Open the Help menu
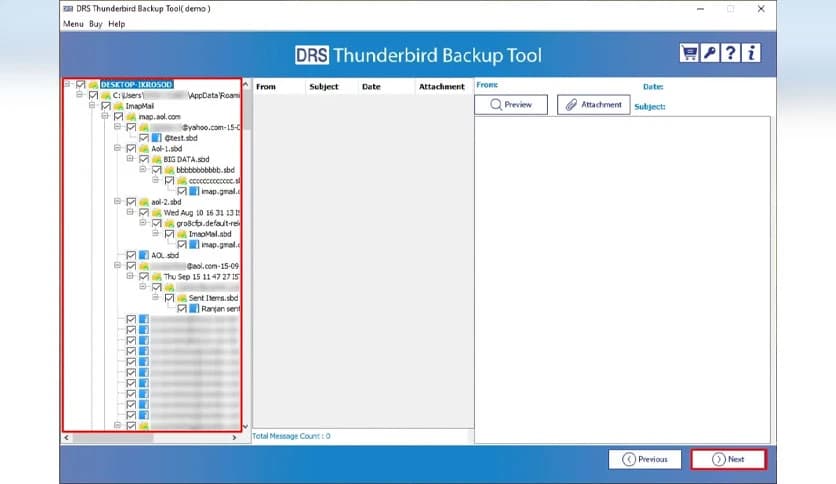 pyautogui.click(x=116, y=24)
